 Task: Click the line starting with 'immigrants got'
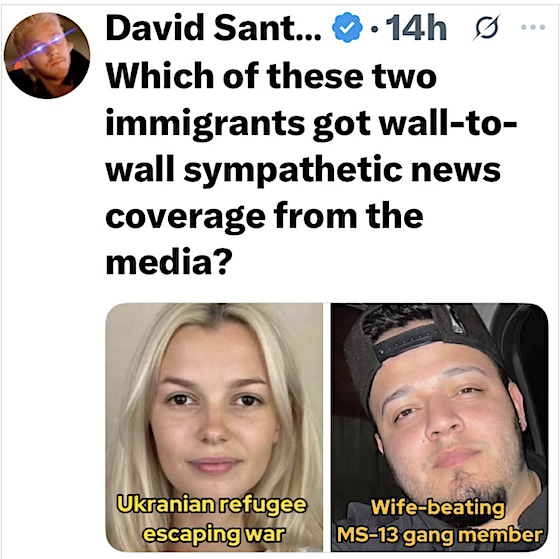[x=311, y=124]
